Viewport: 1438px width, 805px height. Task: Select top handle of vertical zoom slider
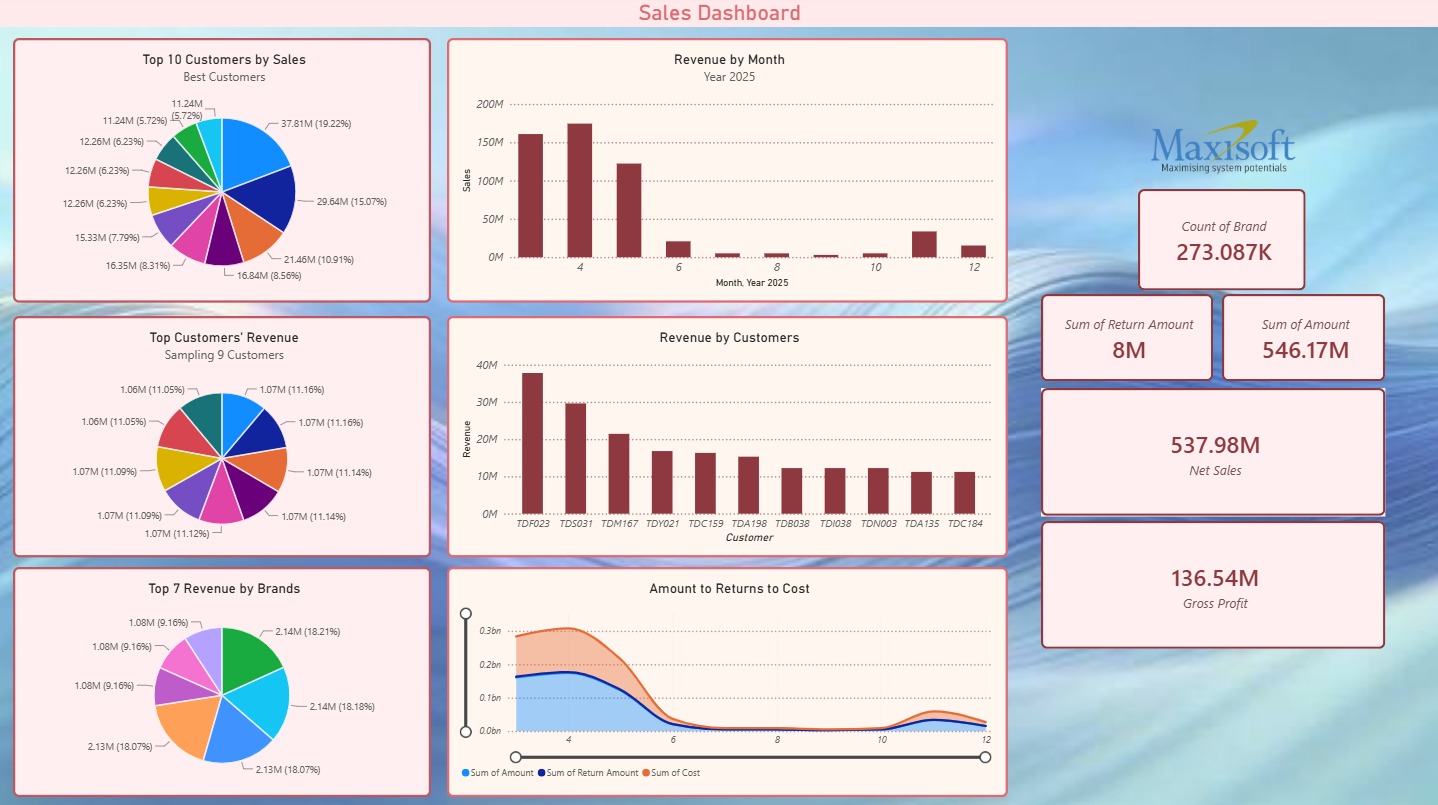465,613
